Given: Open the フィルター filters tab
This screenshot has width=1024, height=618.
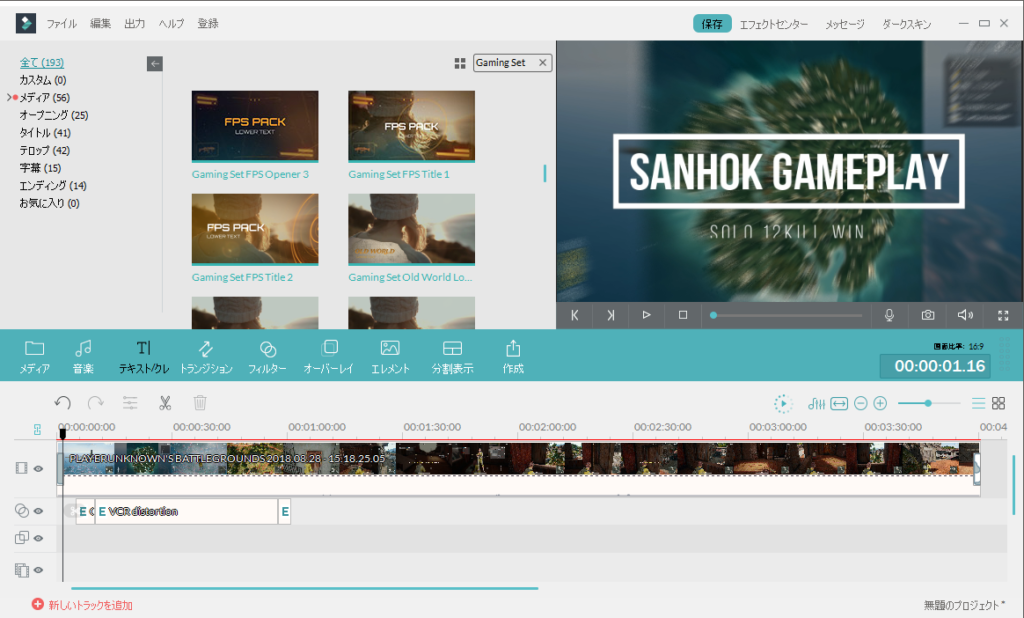Looking at the screenshot, I should [x=267, y=356].
